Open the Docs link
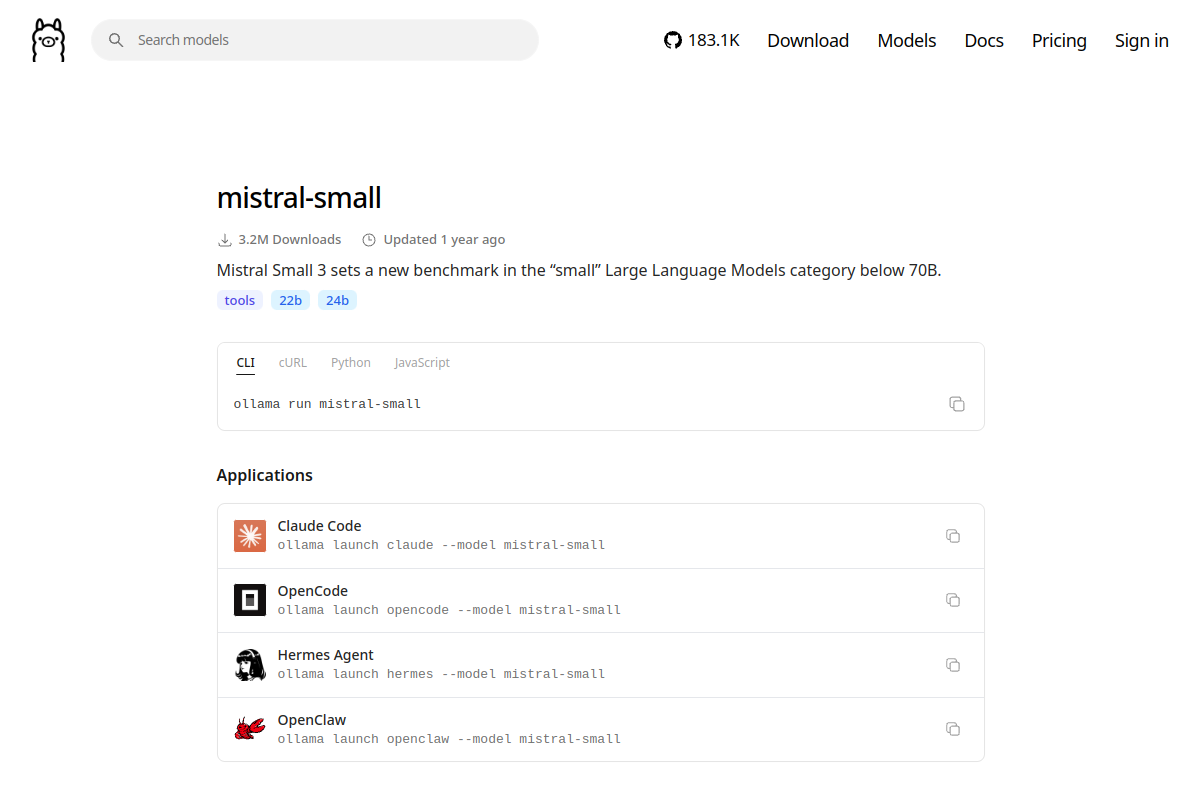This screenshot has height=800, width=1200. pyautogui.click(x=984, y=40)
